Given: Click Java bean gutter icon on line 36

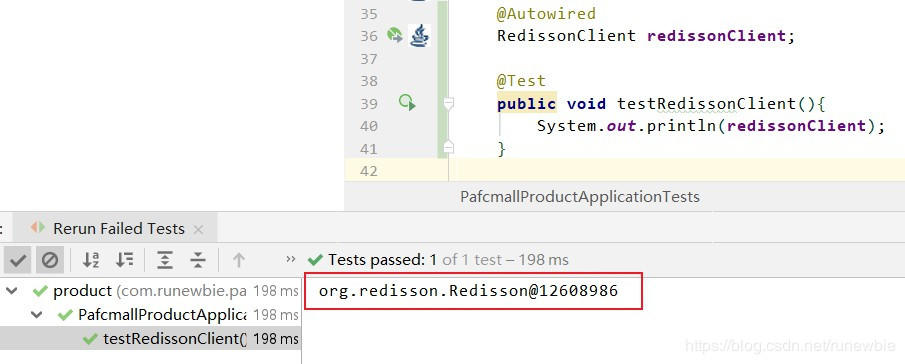Looking at the screenshot, I should 420,36.
